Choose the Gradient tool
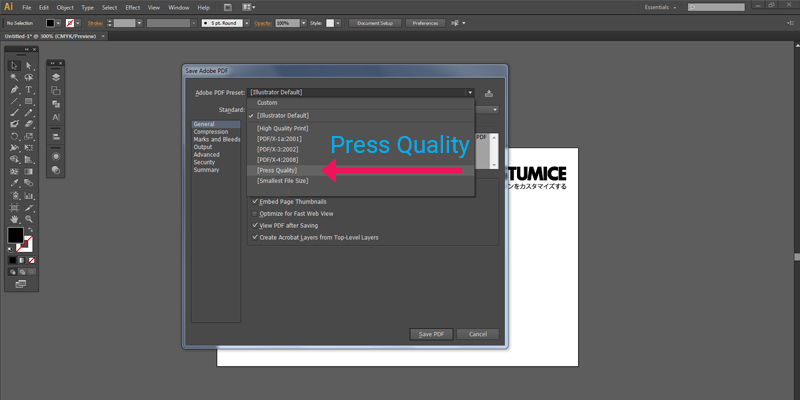Screen dimensions: 800x400 (x=29, y=171)
